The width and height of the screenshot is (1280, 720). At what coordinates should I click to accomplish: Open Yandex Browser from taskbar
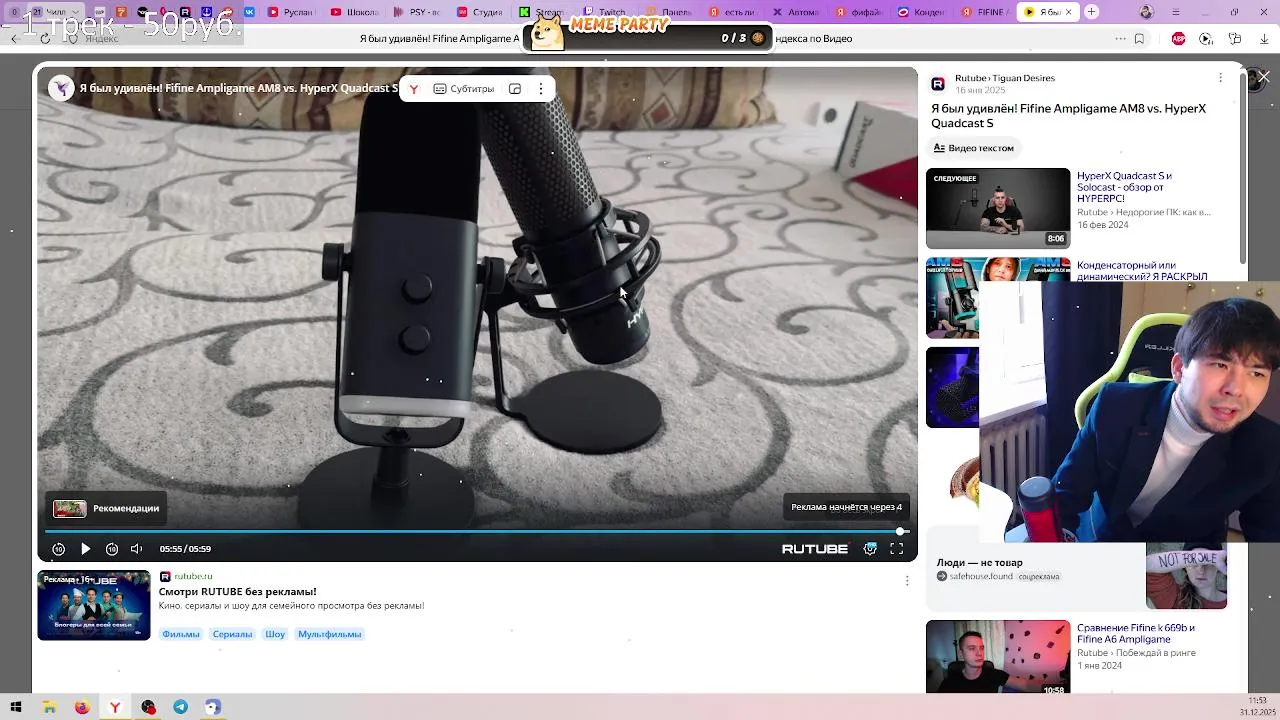pos(115,707)
